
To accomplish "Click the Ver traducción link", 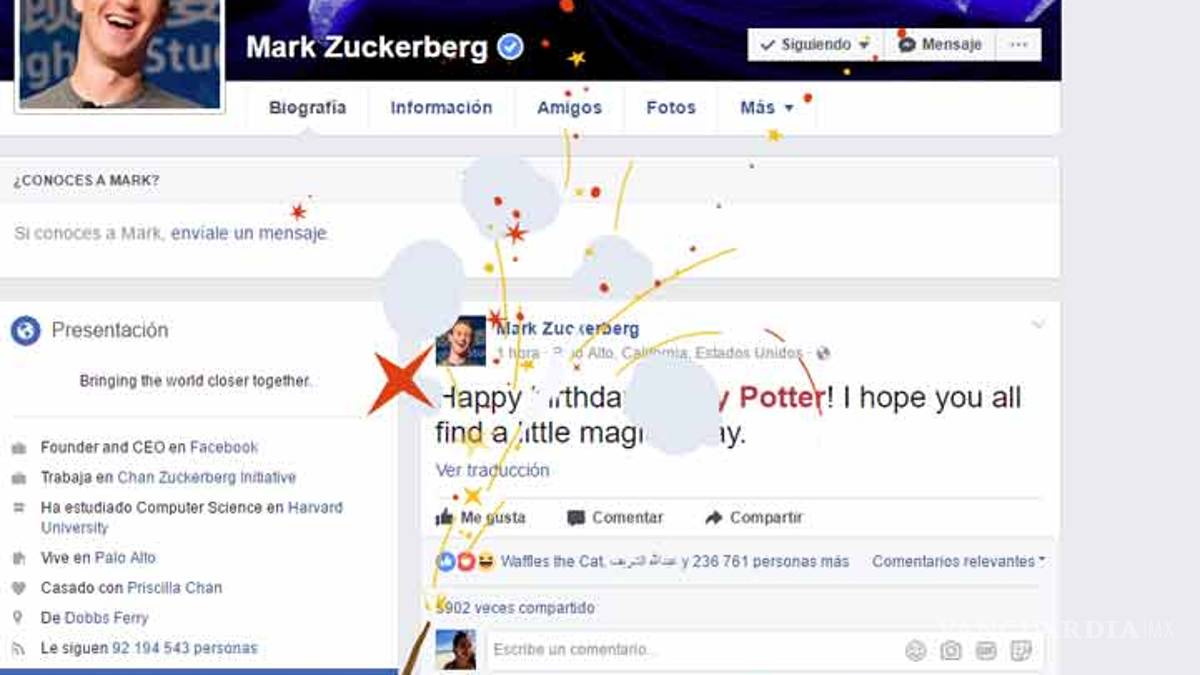I will (x=492, y=470).
